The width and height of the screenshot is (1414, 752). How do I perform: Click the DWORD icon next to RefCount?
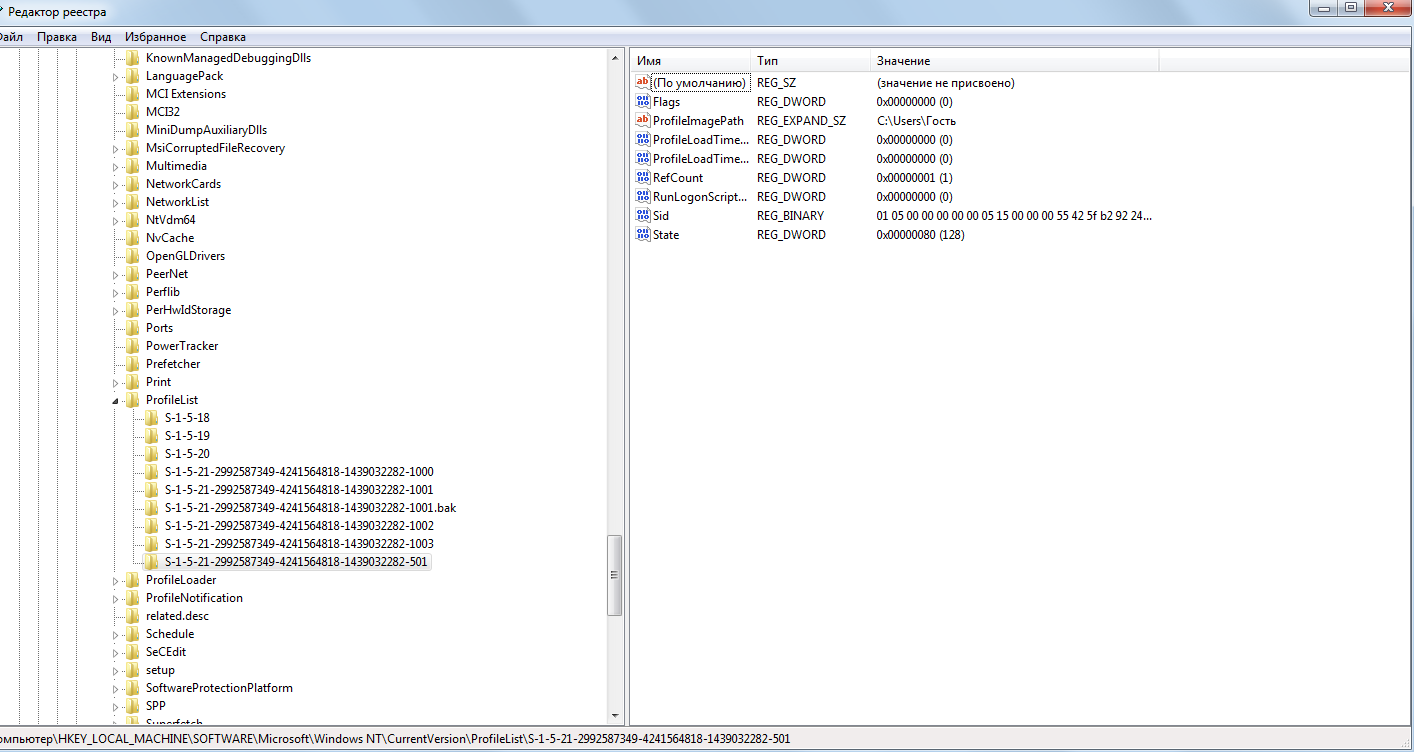(643, 178)
